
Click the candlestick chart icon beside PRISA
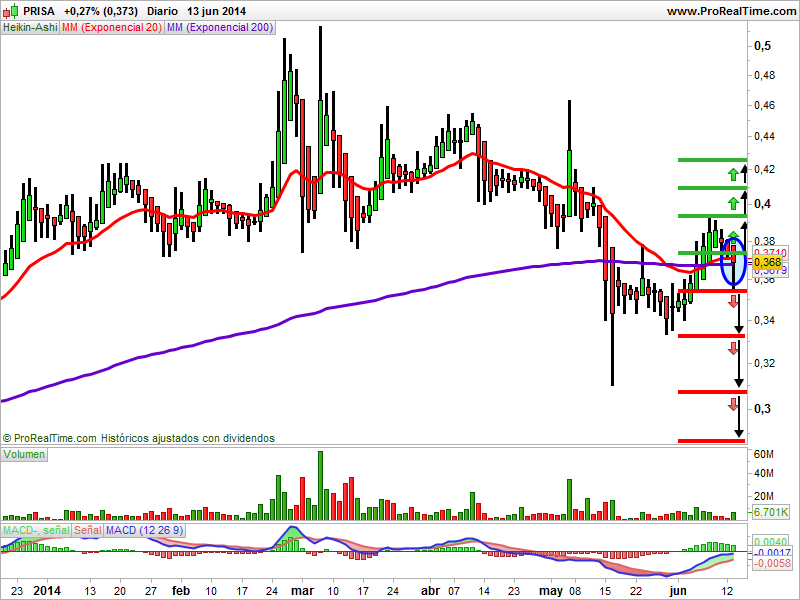(x=10, y=11)
